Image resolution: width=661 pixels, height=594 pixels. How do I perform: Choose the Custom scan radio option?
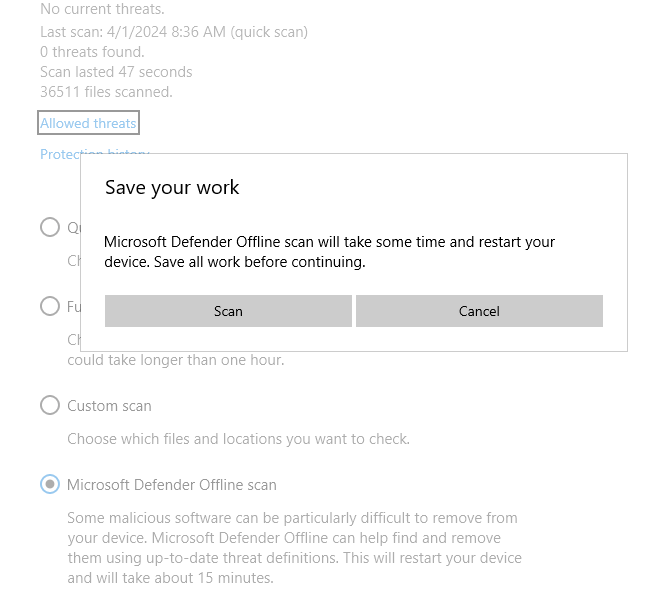[50, 405]
